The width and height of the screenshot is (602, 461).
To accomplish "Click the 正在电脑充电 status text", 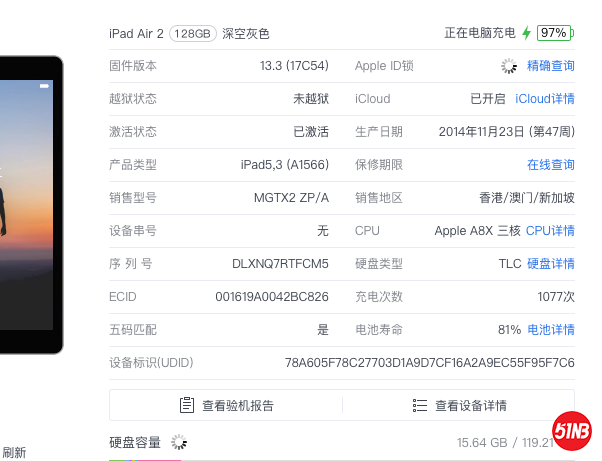I will pyautogui.click(x=480, y=33).
